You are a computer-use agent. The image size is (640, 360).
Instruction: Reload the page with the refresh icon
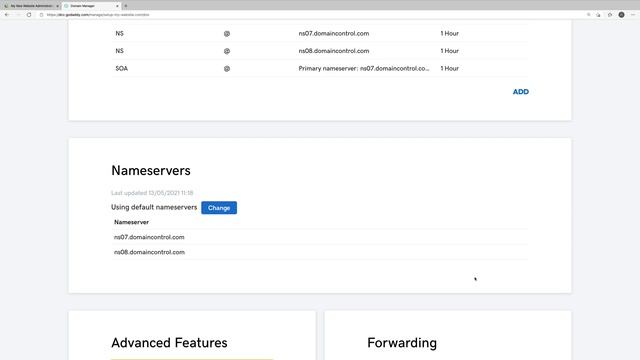coord(29,15)
